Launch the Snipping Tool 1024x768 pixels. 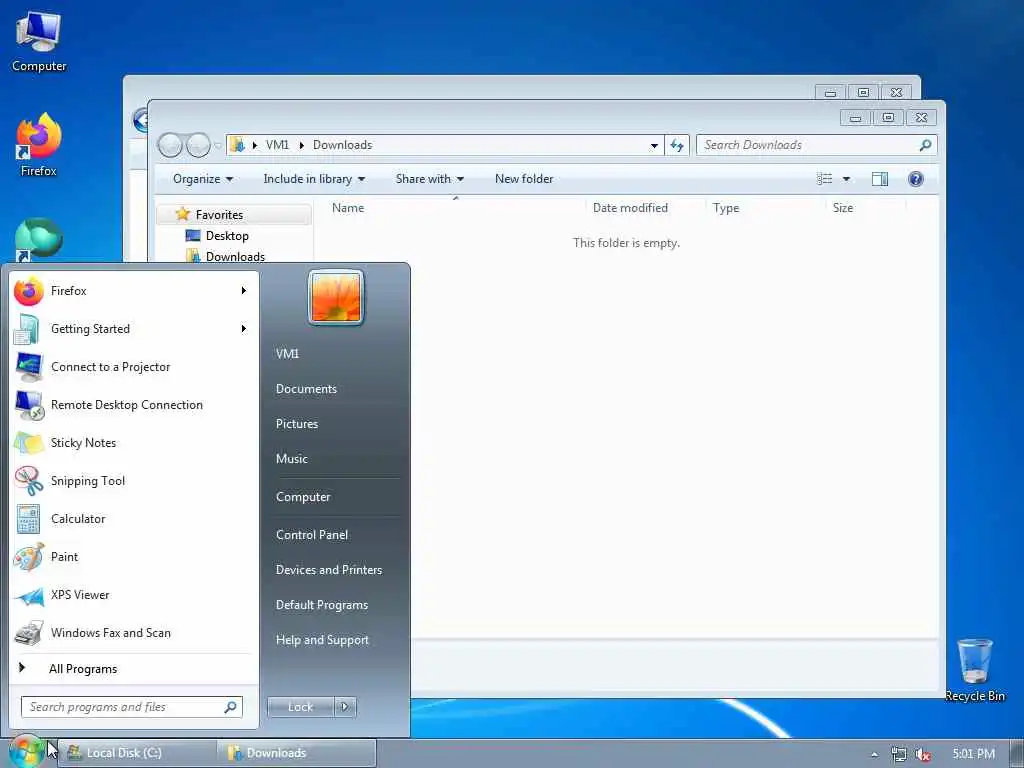134,481
